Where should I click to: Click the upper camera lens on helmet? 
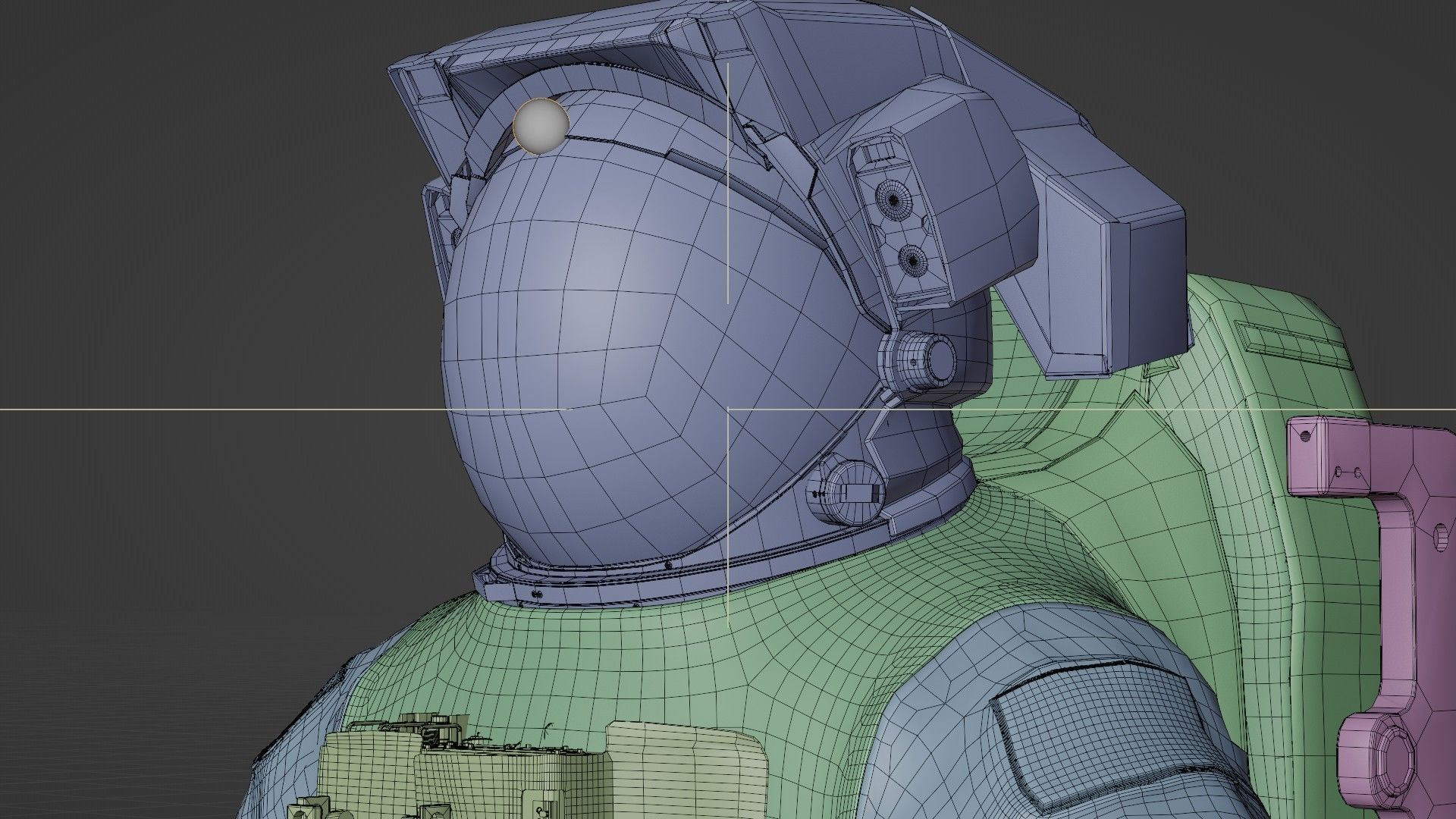pyautogui.click(x=893, y=199)
